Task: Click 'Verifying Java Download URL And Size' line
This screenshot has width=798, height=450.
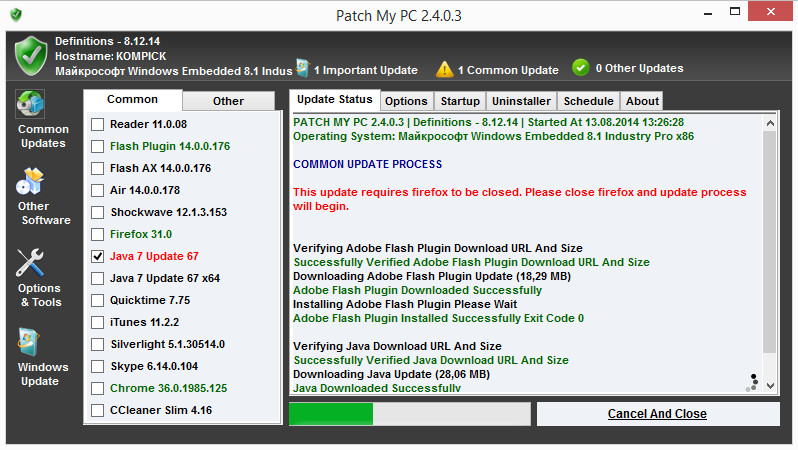Action: [397, 346]
